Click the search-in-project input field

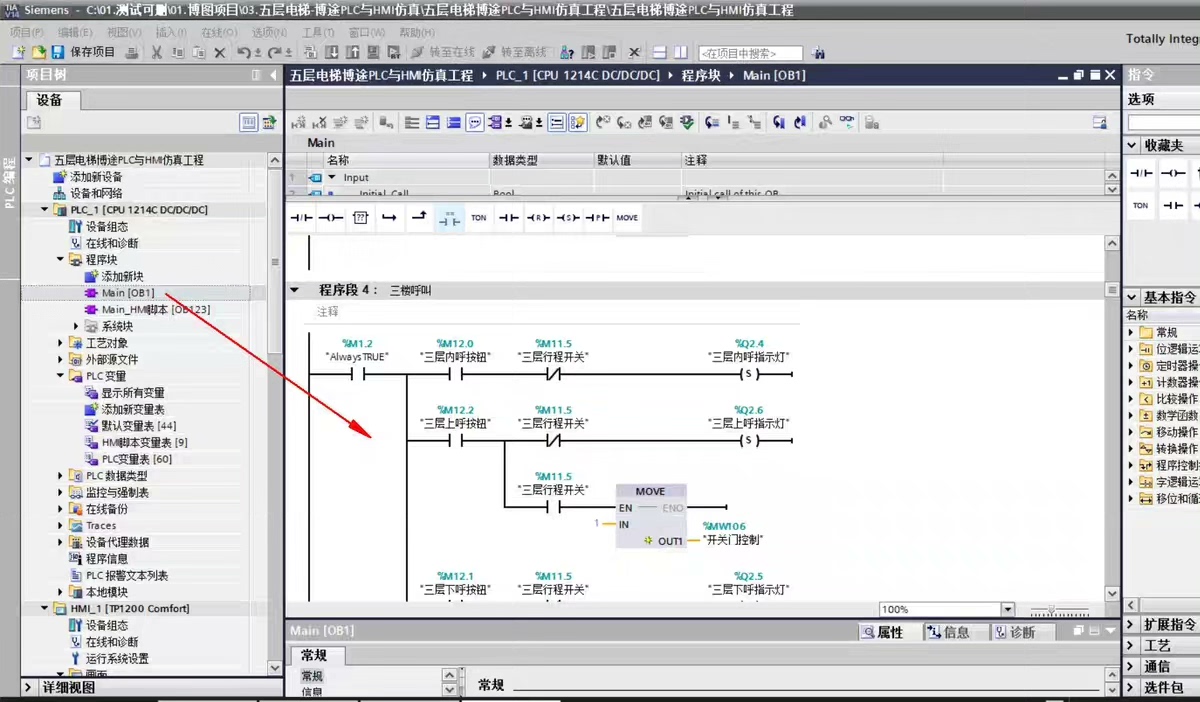point(751,53)
